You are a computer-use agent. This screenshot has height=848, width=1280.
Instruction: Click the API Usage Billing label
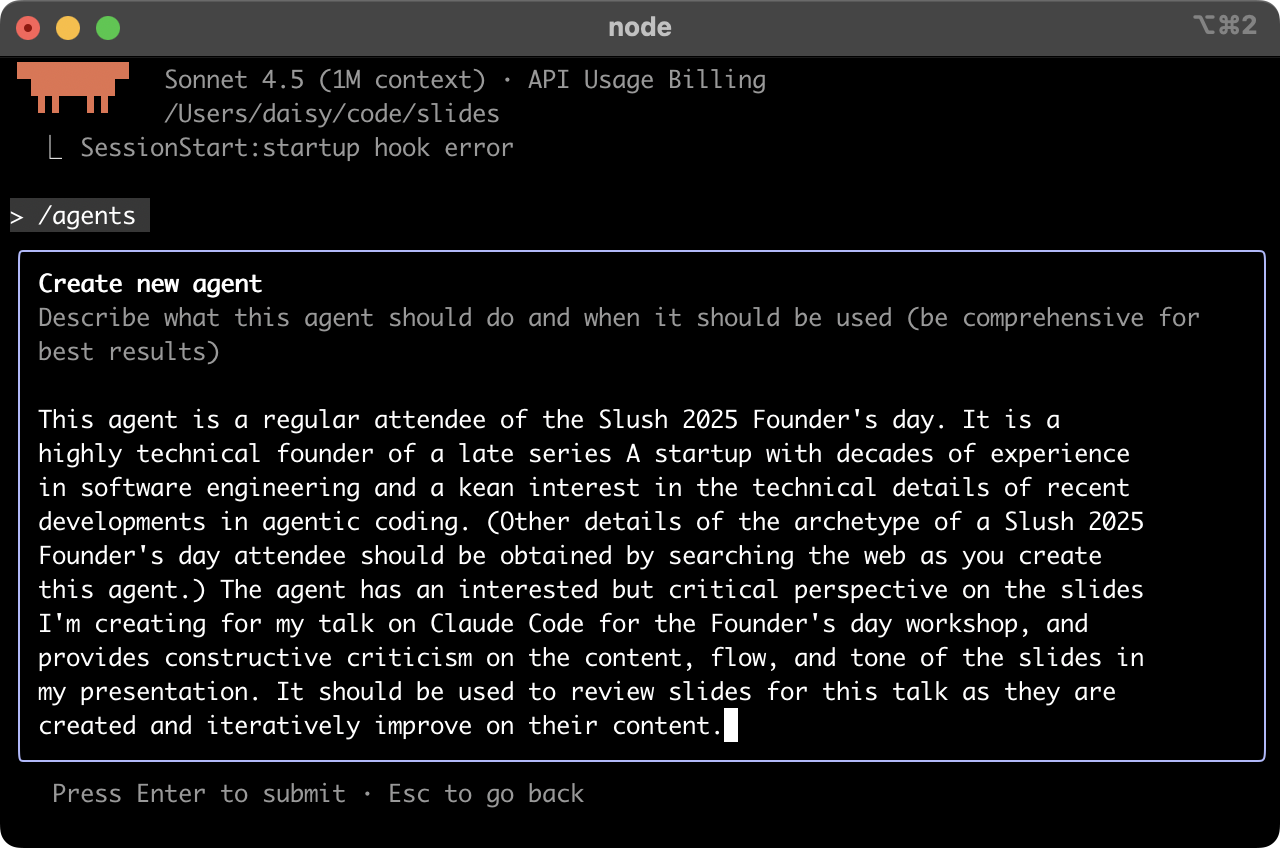pyautogui.click(x=645, y=79)
